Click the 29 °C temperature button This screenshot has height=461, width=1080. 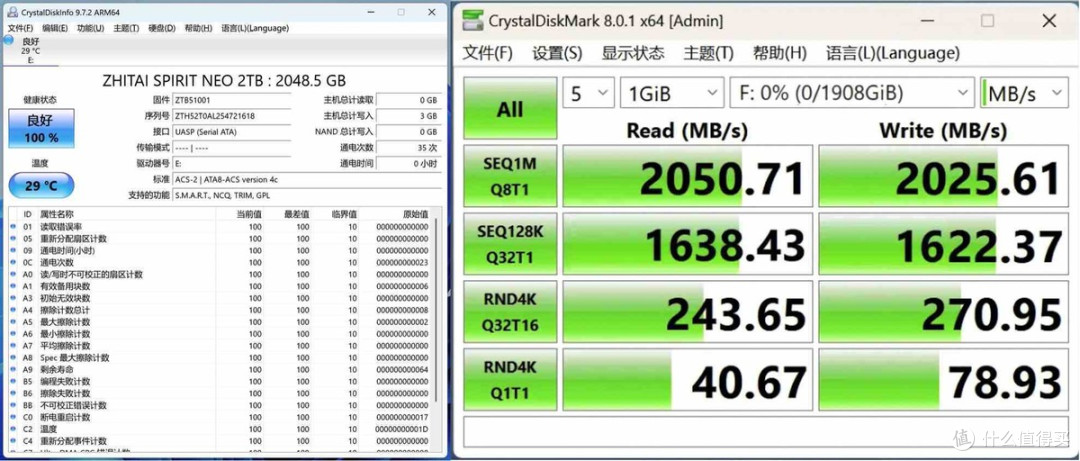pos(41,185)
